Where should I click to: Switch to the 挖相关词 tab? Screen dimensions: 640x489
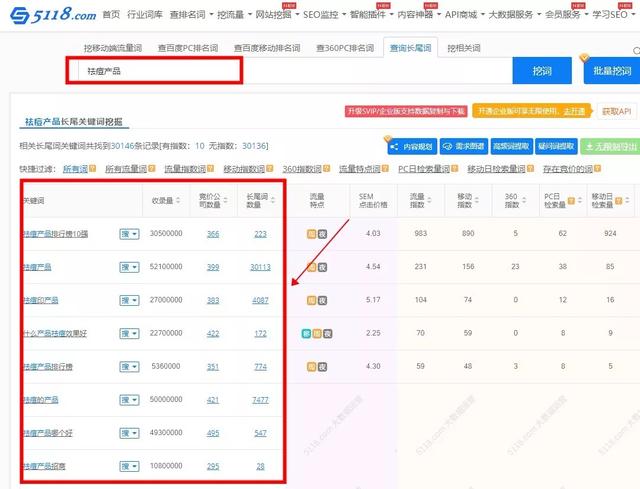(463, 48)
